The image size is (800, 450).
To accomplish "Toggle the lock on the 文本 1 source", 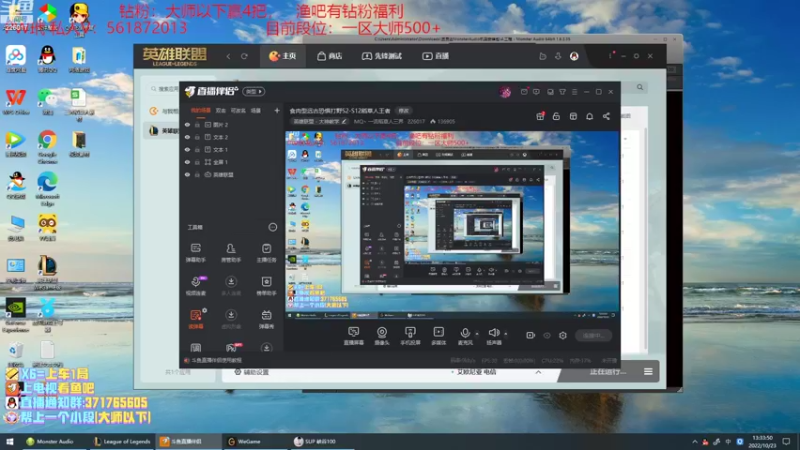I will [197, 149].
